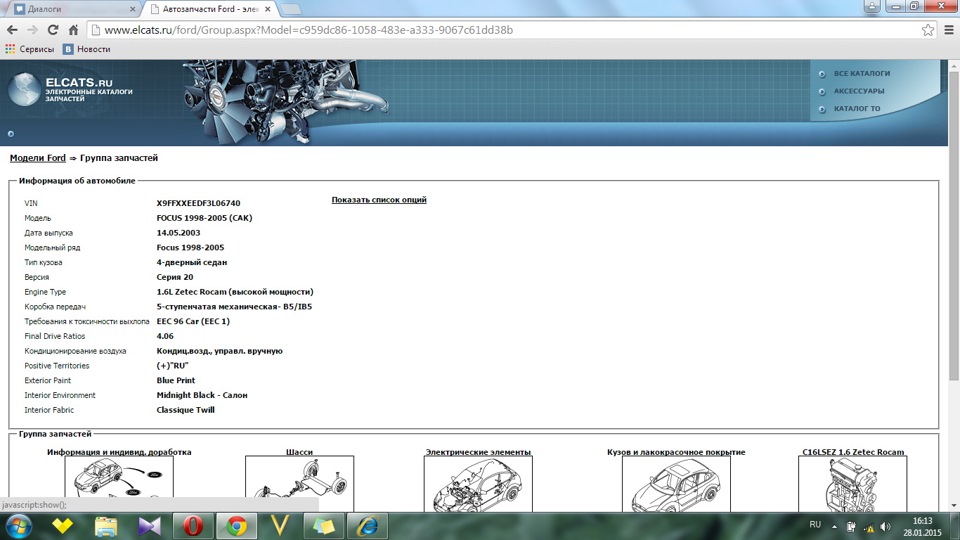
Task: Open C16LSEZ 1.6 Zetec Rocam group
Action: (853, 452)
